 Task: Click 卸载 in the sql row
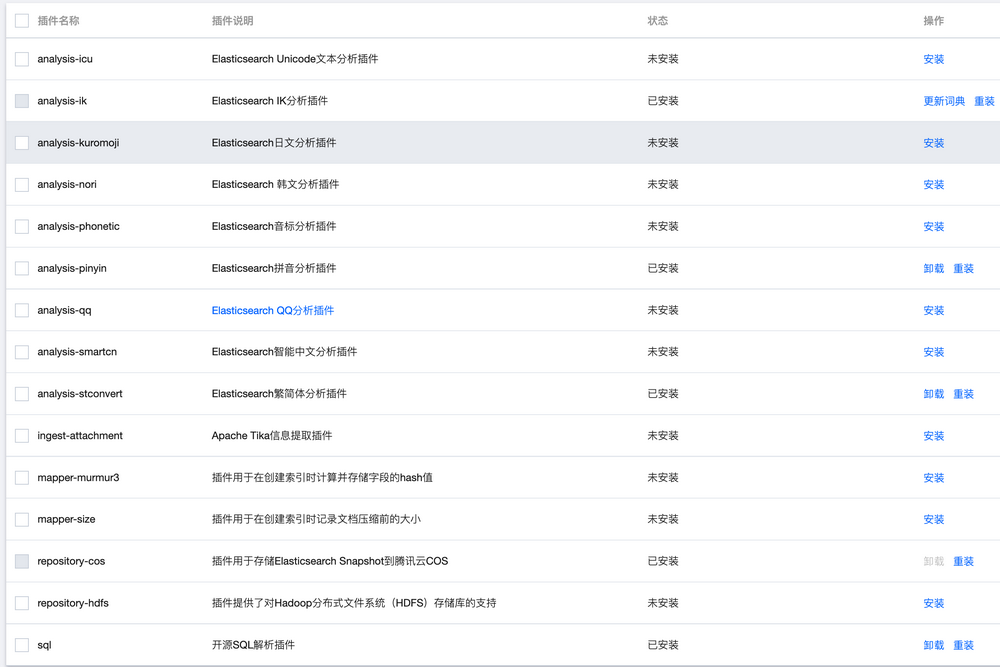933,645
